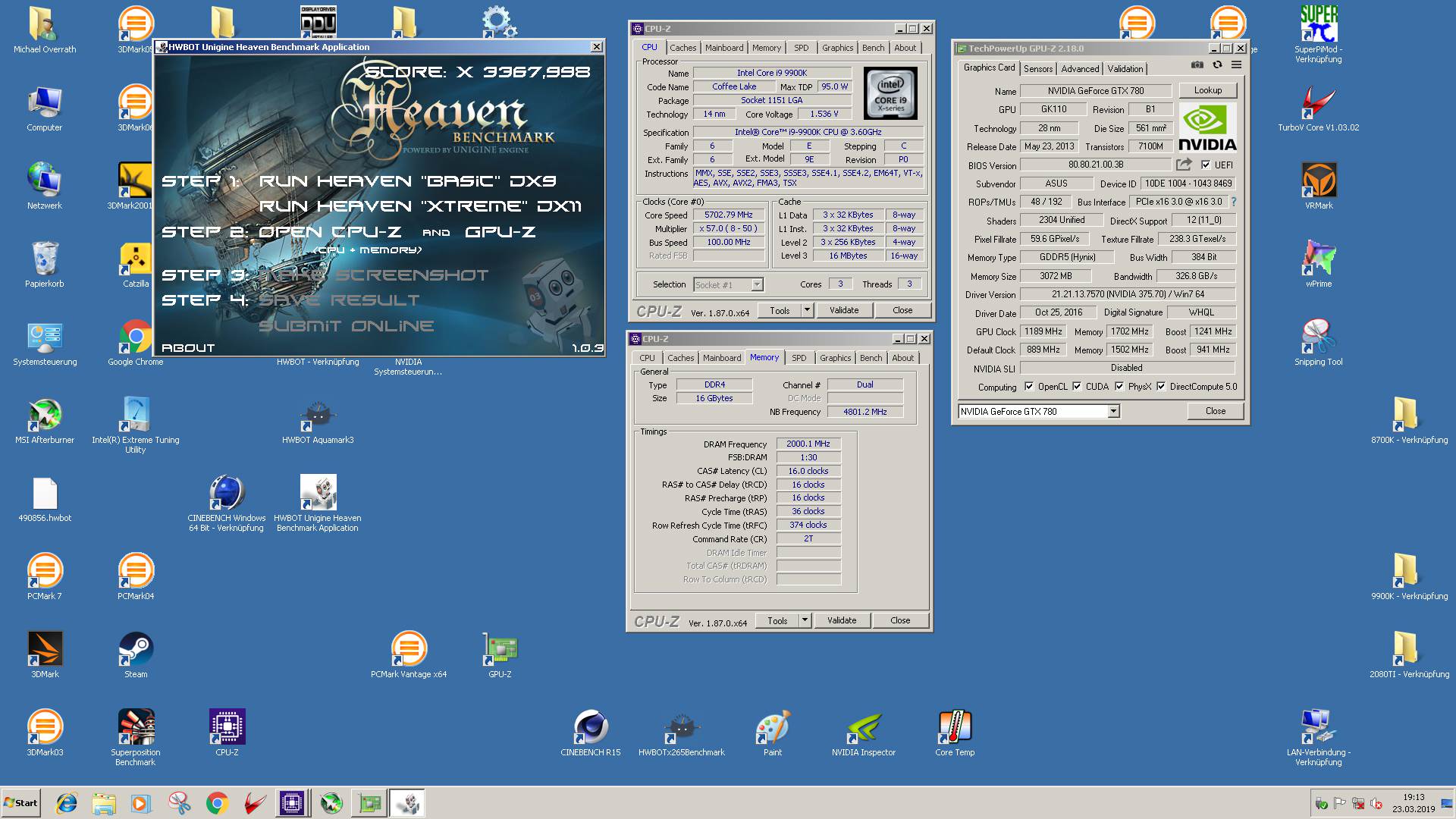Switch to Mainboard tab in top CPU-Z window
The image size is (1456, 819).
724,48
